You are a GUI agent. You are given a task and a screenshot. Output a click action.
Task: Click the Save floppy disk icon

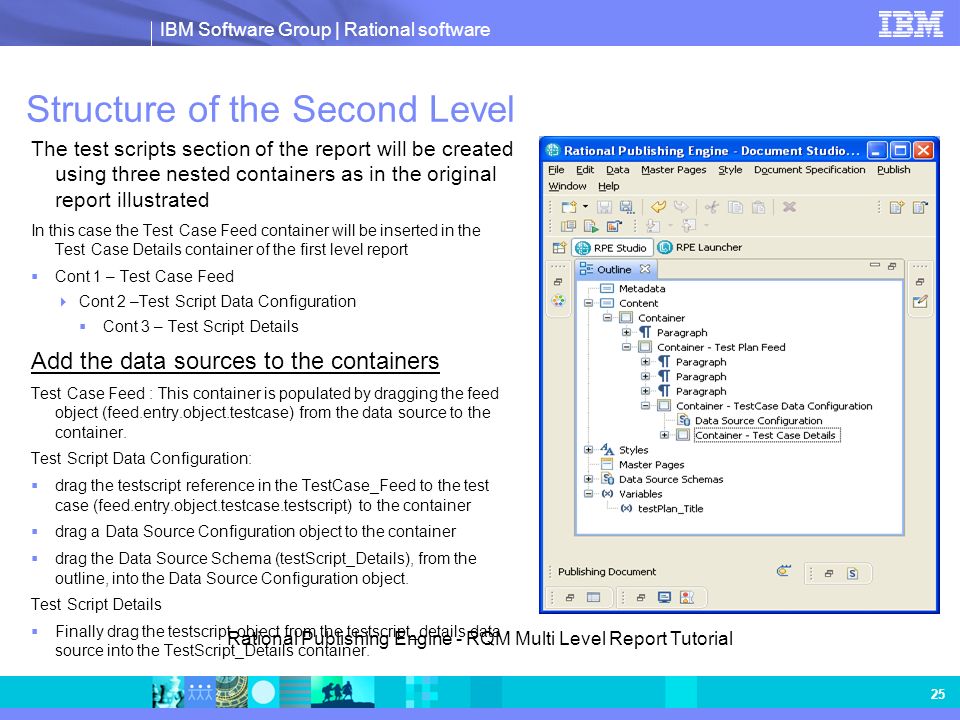(604, 208)
